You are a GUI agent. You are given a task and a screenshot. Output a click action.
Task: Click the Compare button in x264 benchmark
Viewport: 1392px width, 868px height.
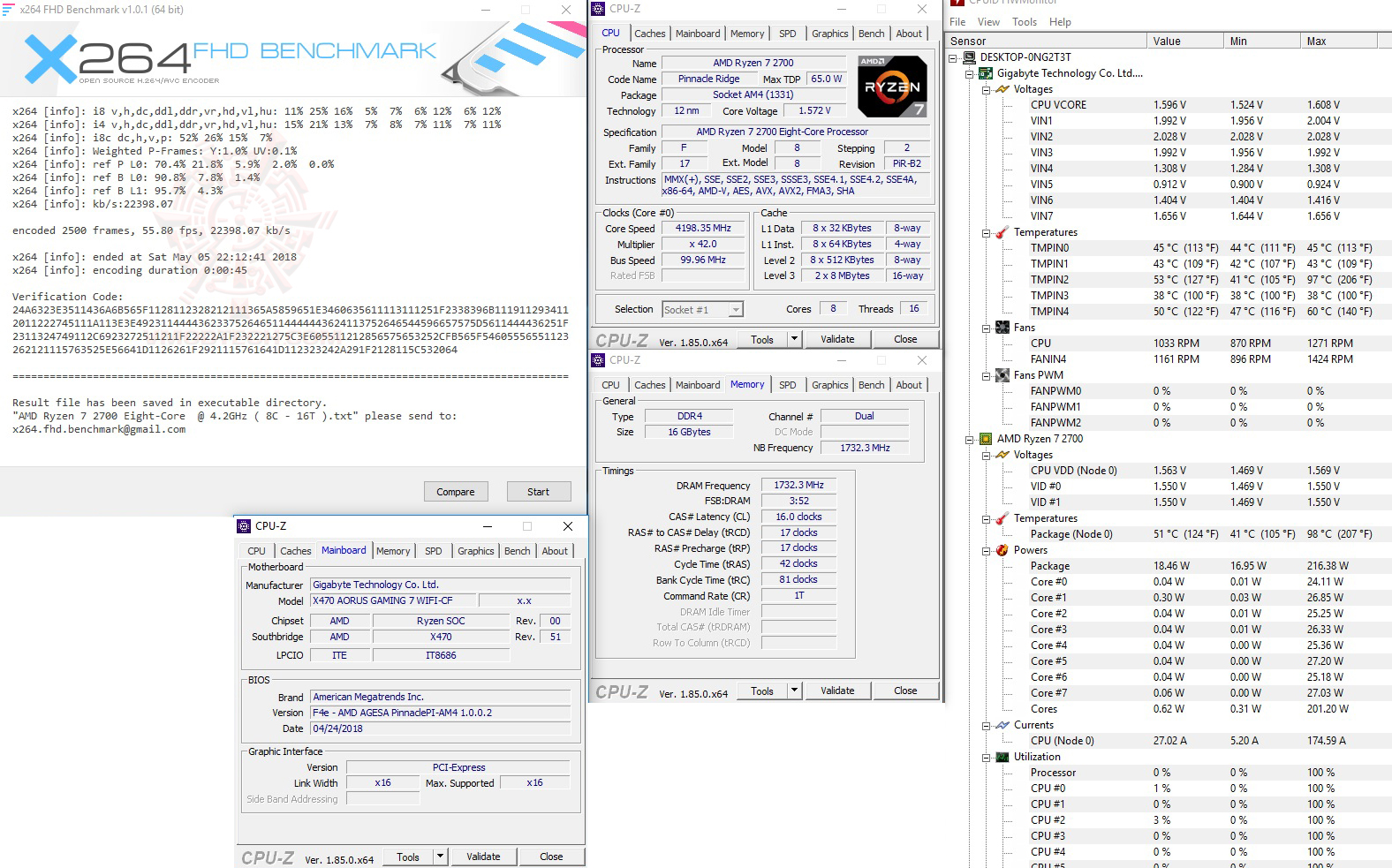click(x=456, y=492)
